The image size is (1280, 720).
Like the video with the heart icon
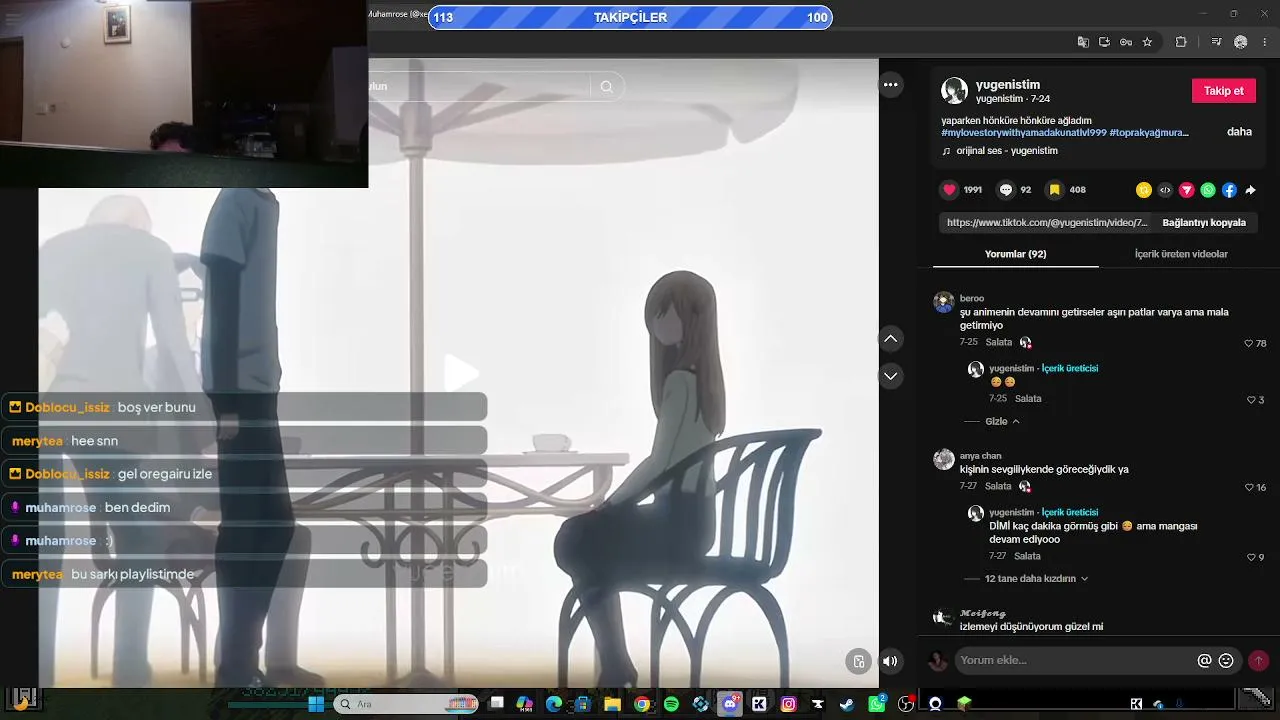(949, 190)
